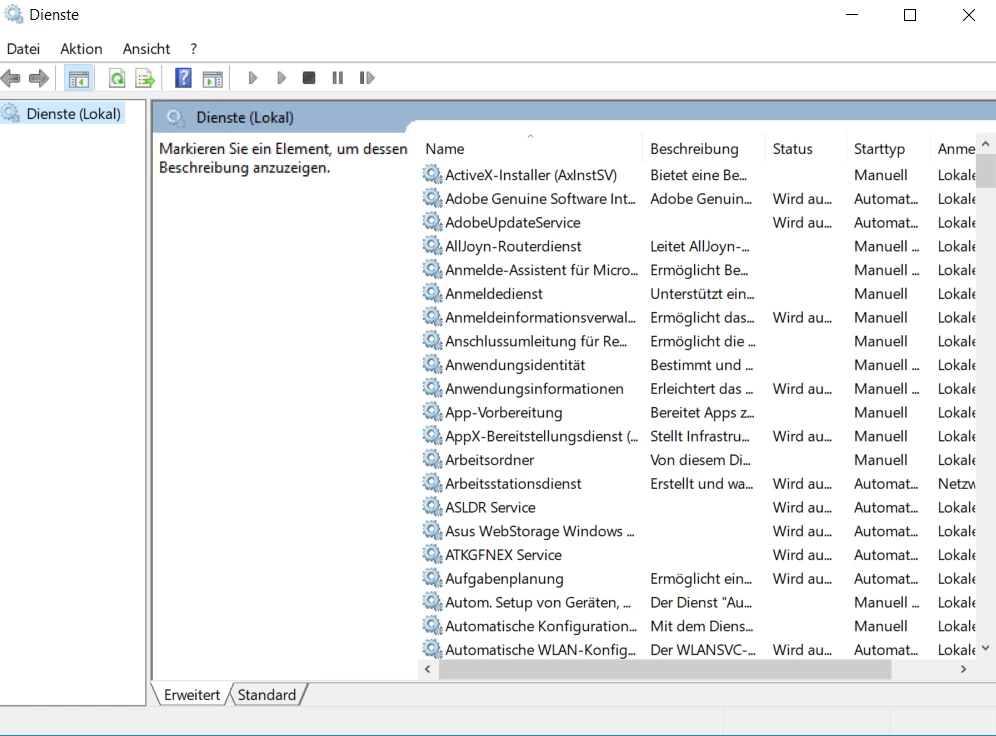
Task: Click gear icon next to Anmeldedienst
Action: pos(432,293)
